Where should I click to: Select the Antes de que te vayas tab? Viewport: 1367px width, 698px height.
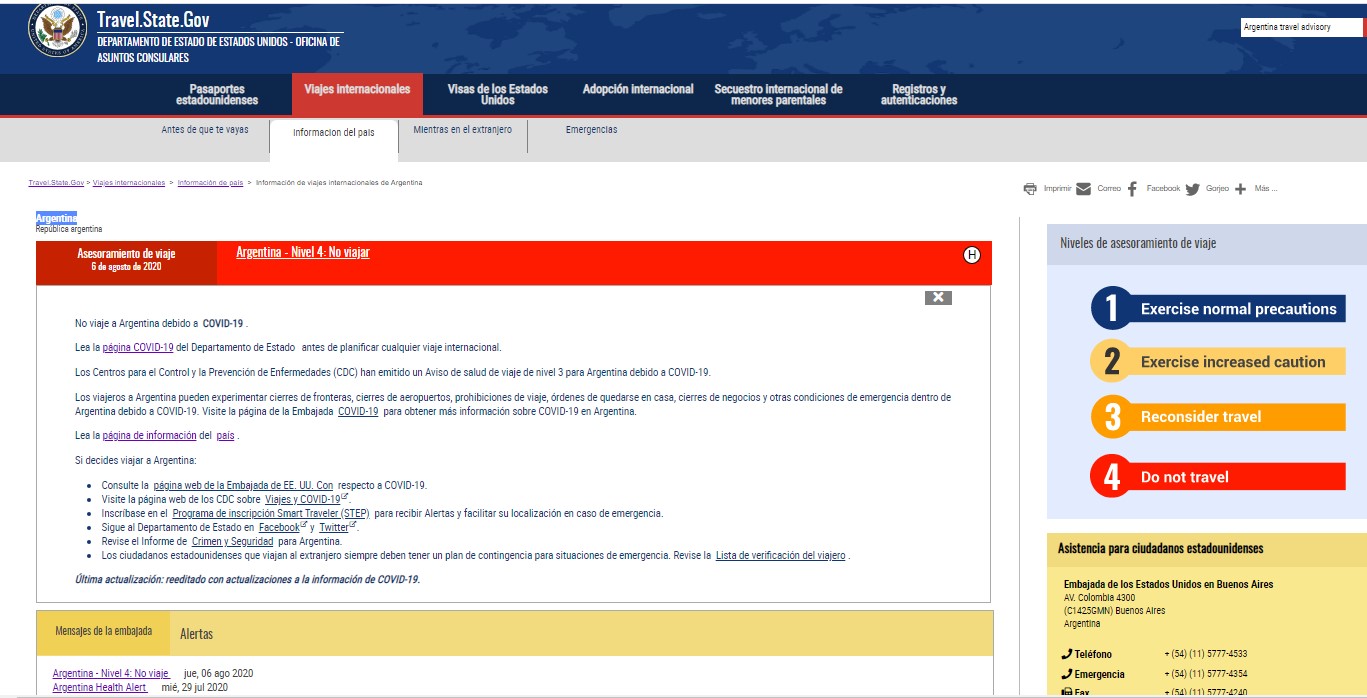205,130
